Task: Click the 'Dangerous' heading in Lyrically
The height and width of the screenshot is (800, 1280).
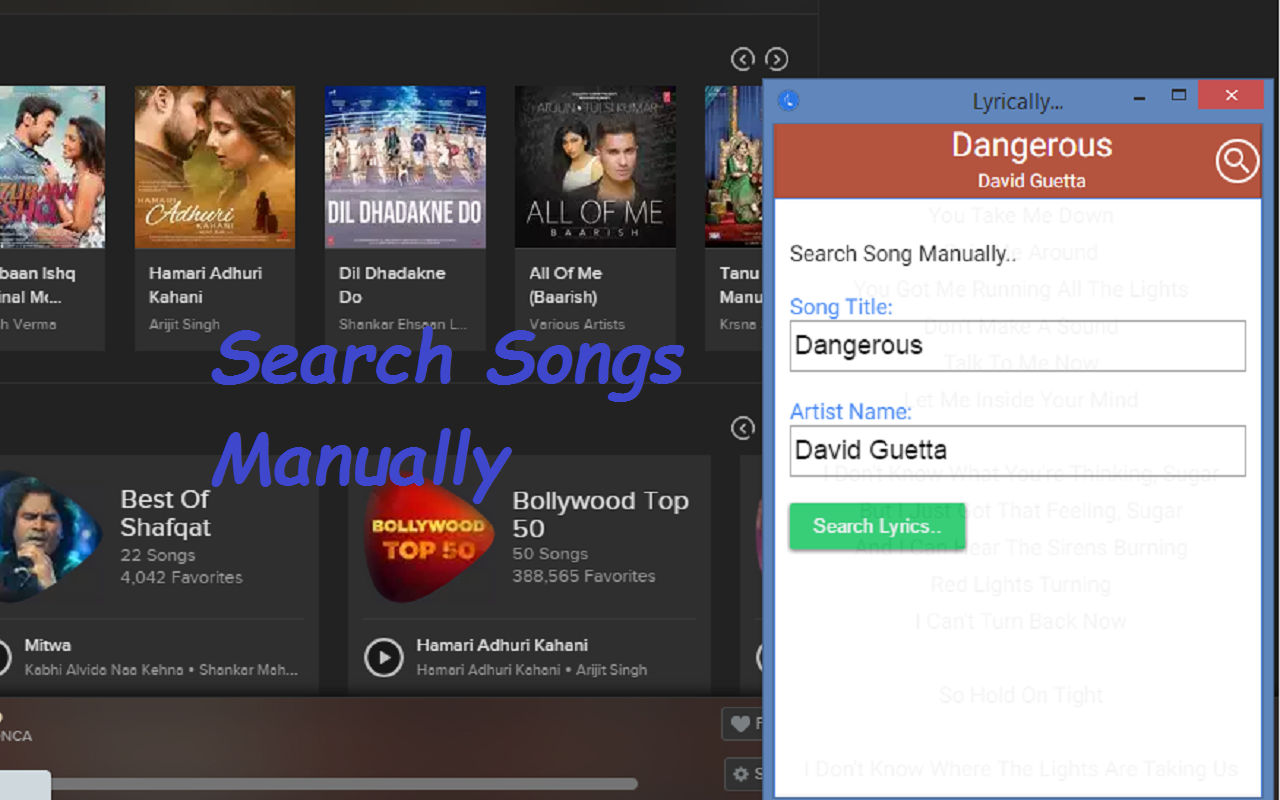Action: pos(1032,146)
